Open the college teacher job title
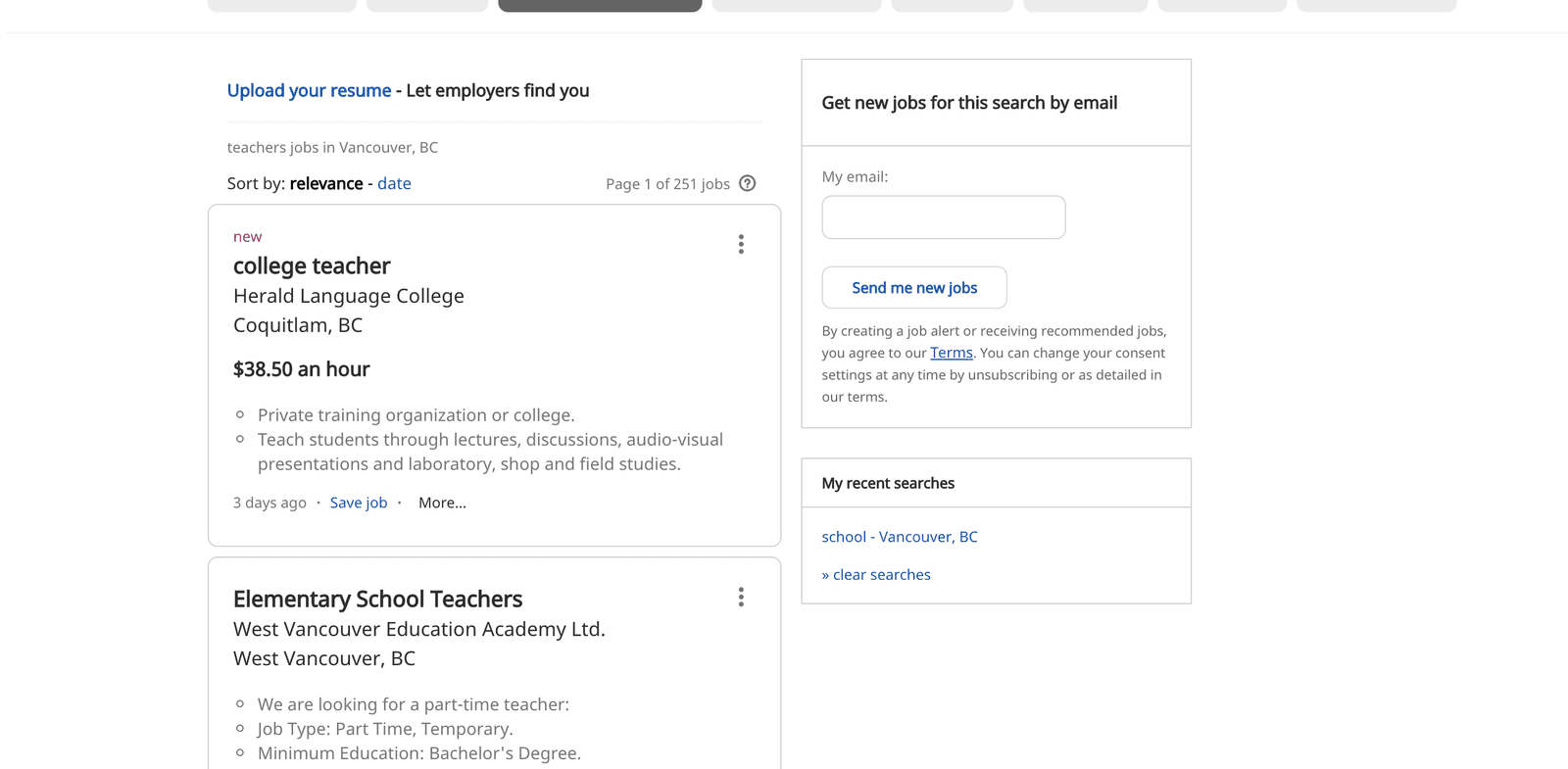The width and height of the screenshot is (1568, 769). tap(312, 265)
